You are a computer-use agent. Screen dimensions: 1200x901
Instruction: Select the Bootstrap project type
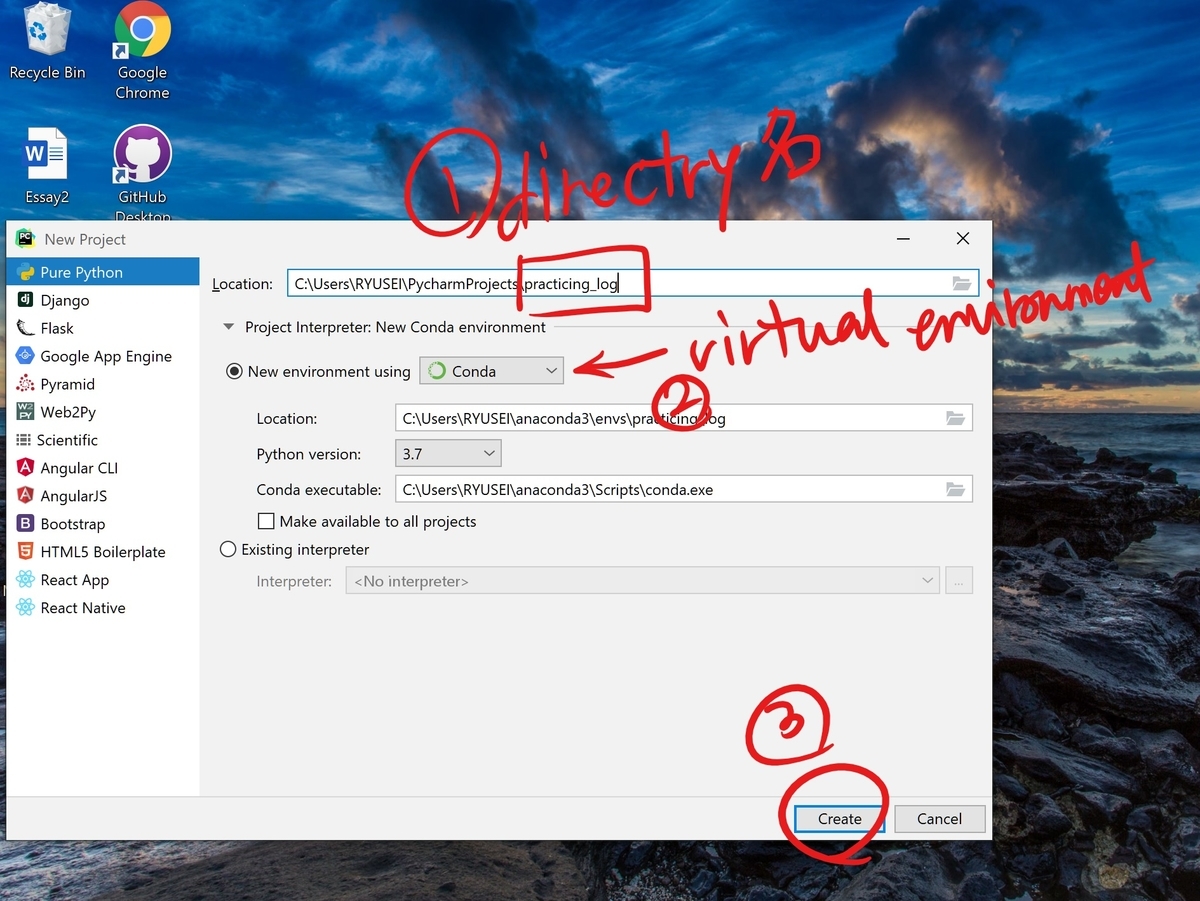point(103,524)
